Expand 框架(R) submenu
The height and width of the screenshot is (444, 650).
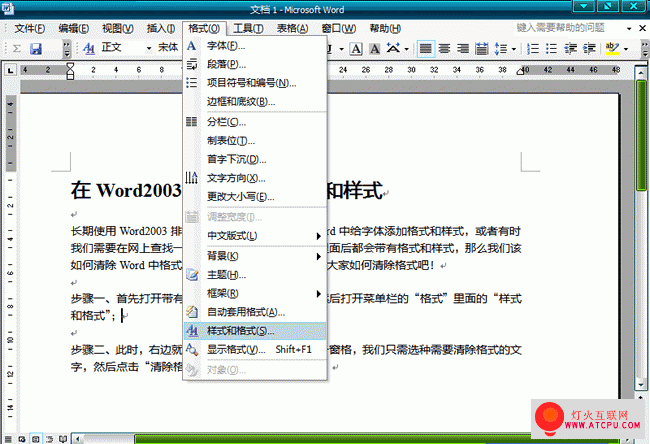(x=255, y=294)
